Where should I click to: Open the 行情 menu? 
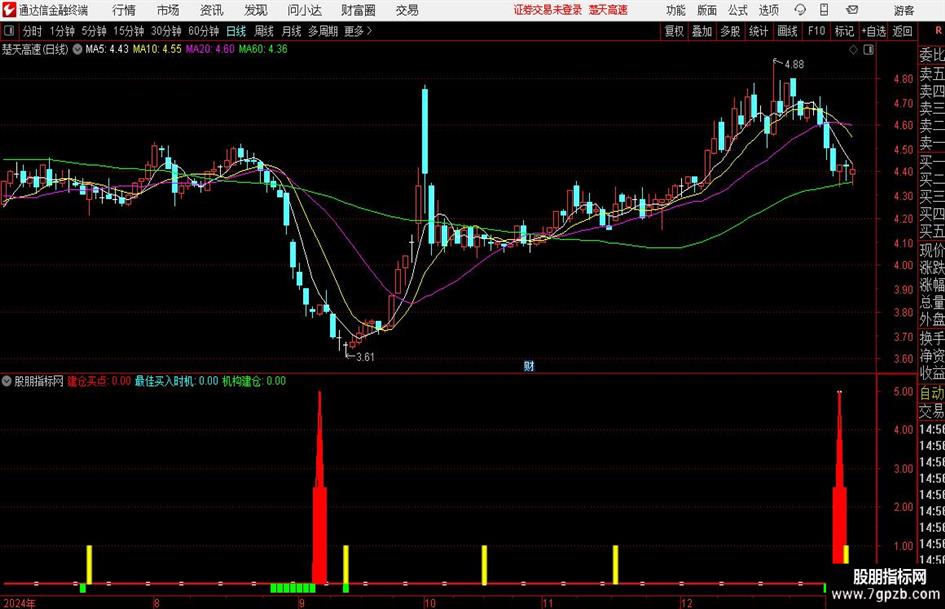[124, 10]
